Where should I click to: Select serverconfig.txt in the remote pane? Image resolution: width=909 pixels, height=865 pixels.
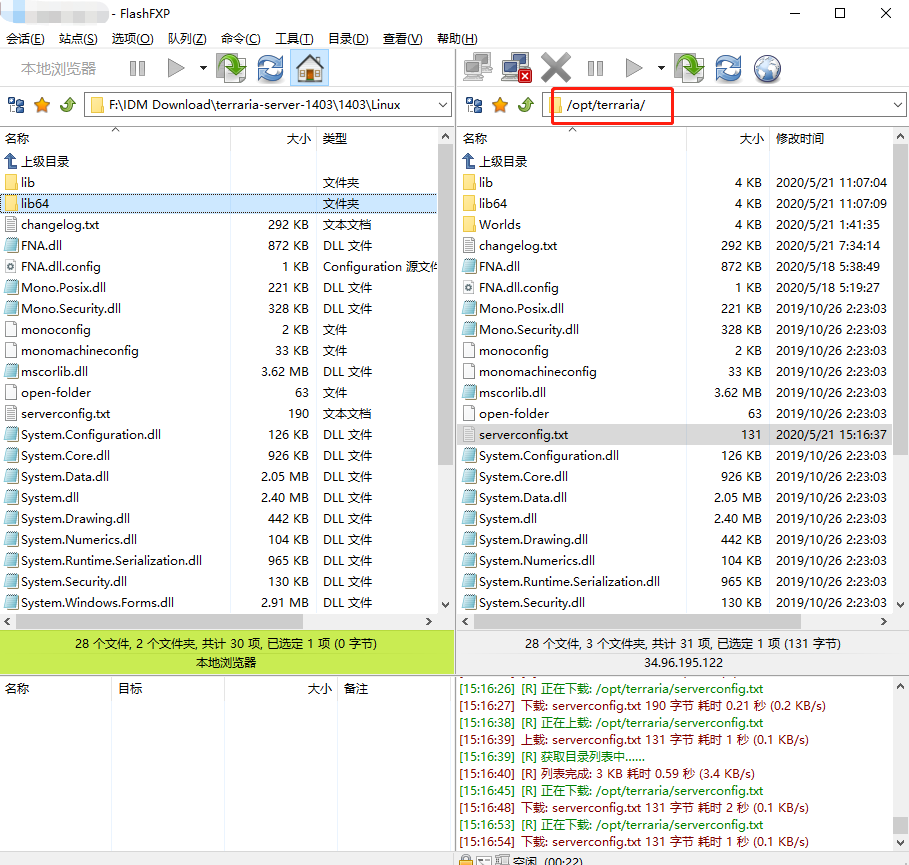coord(675,435)
